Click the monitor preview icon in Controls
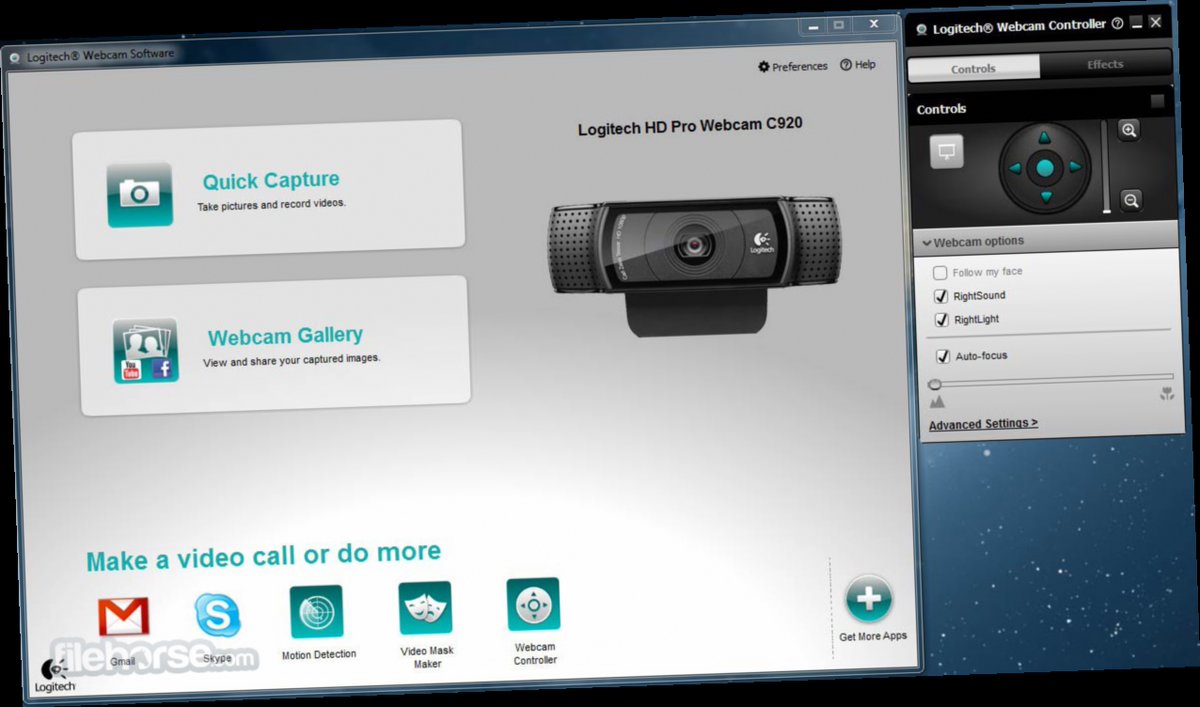Viewport: 1200px width, 707px height. [x=947, y=152]
